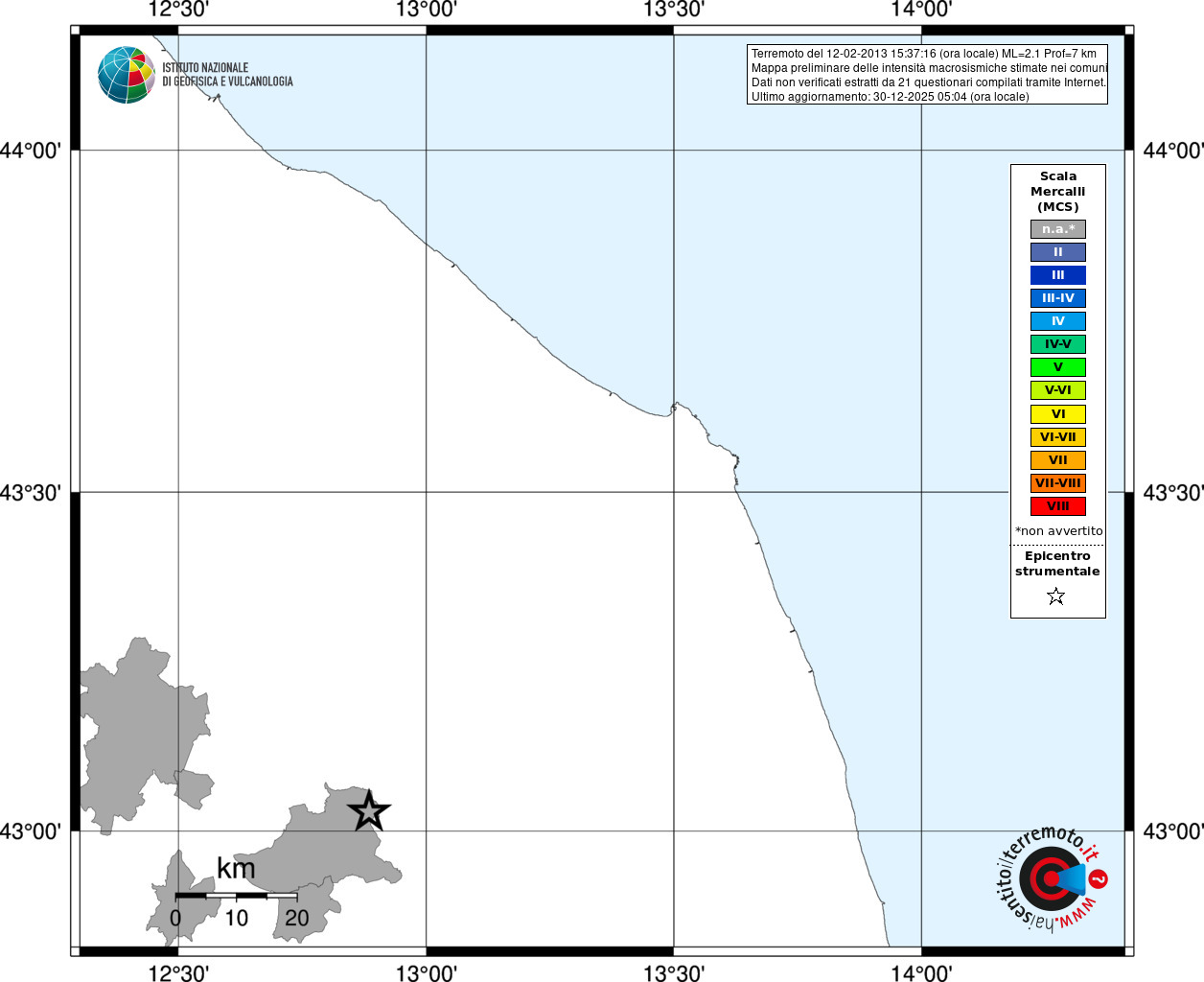Click the 'km' scale bar label
Image resolution: width=1204 pixels, height=982 pixels.
(236, 868)
